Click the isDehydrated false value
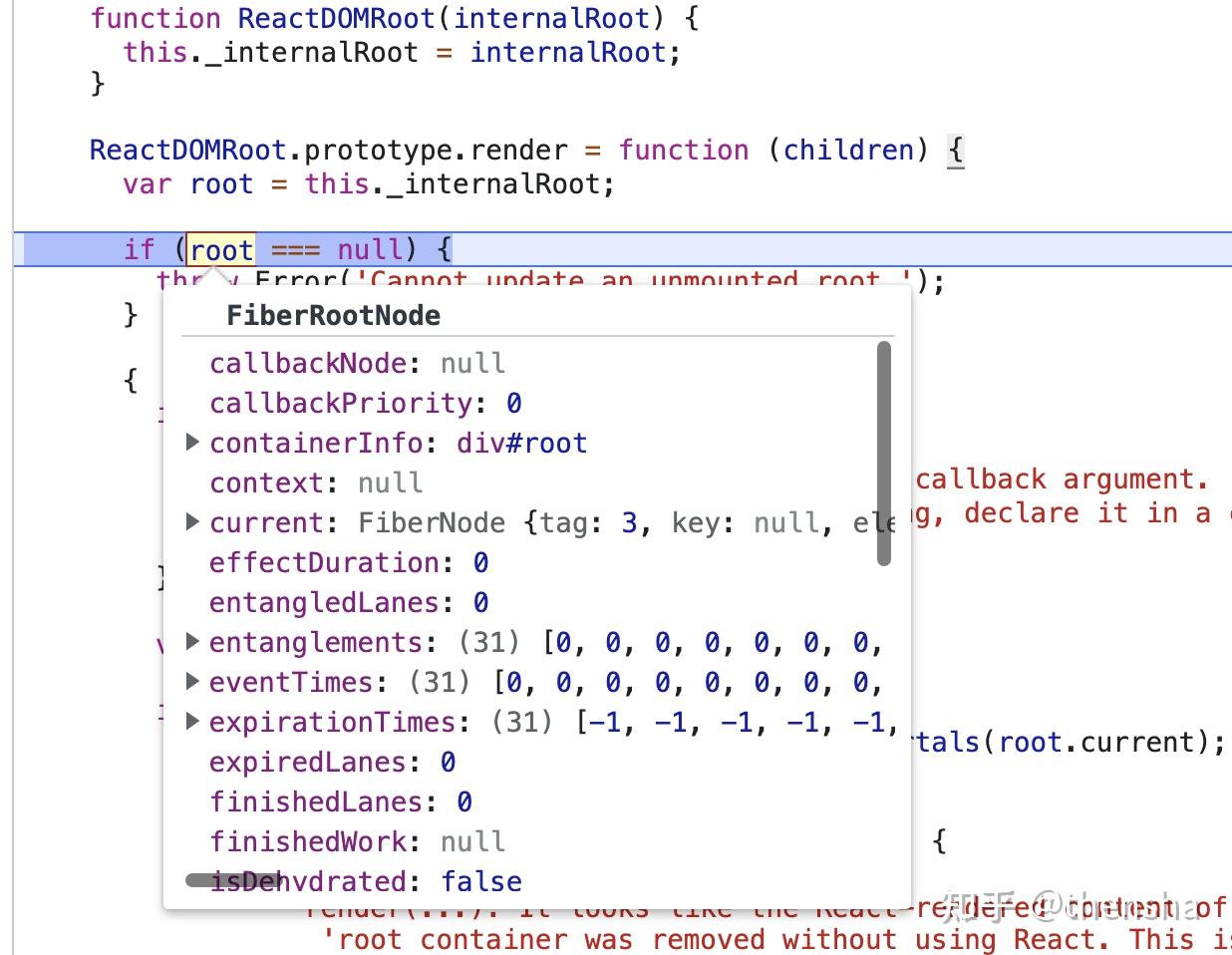 tap(483, 881)
